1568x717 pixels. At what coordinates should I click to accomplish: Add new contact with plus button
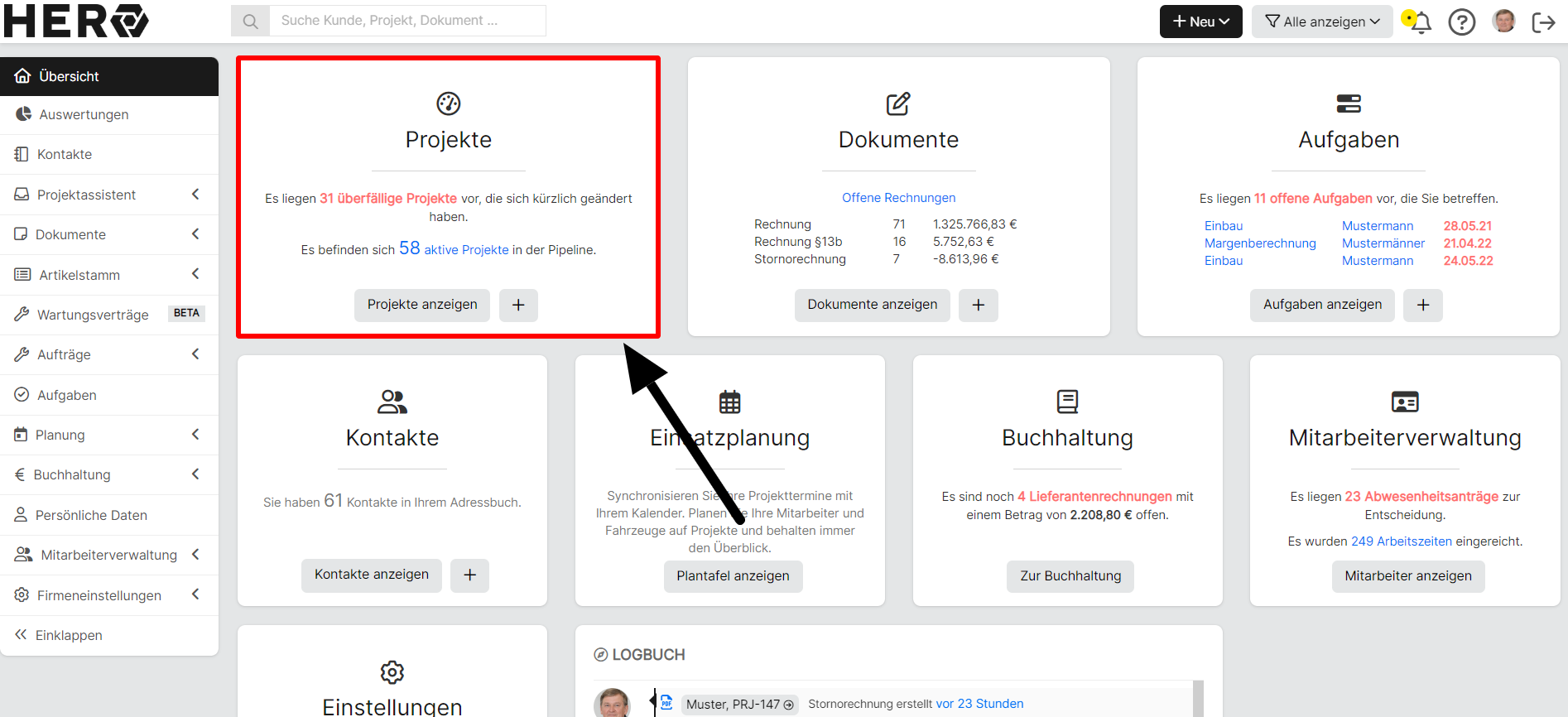469,575
